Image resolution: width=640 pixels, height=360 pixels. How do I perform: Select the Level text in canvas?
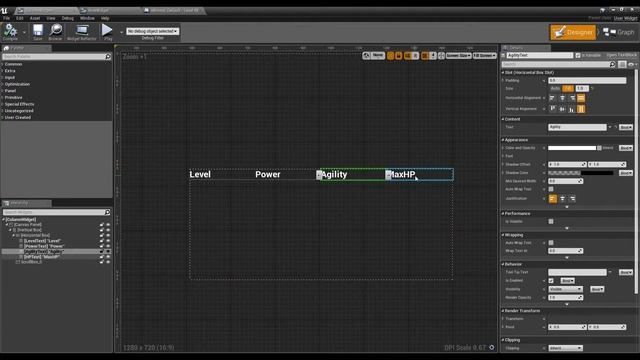200,174
